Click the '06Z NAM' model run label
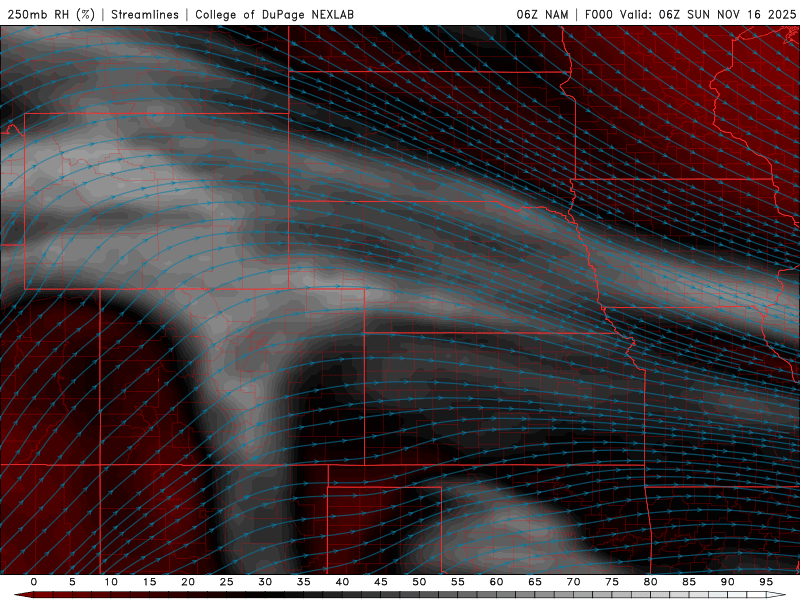 542,14
